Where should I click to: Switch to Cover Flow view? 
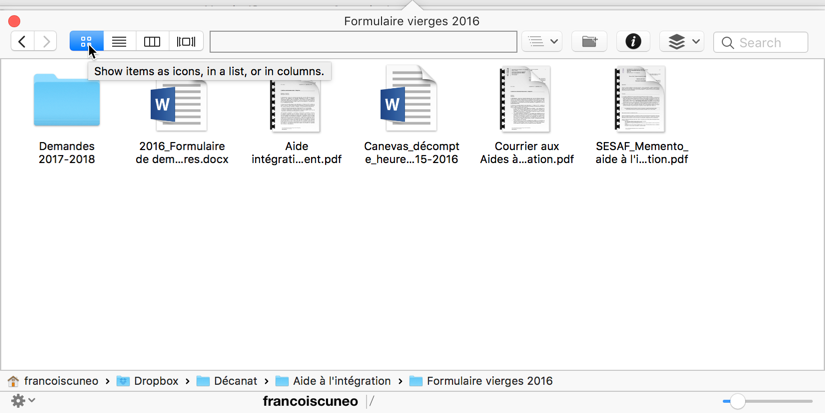186,42
